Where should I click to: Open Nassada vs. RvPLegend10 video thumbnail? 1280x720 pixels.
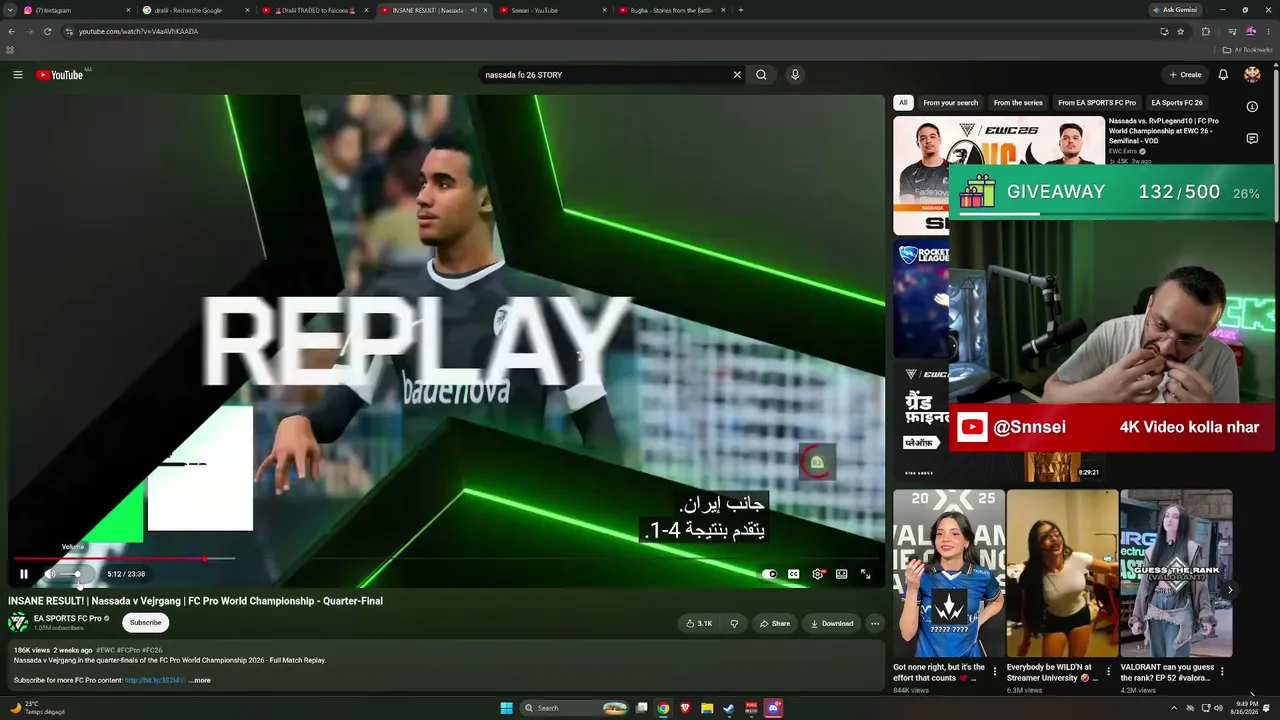999,175
